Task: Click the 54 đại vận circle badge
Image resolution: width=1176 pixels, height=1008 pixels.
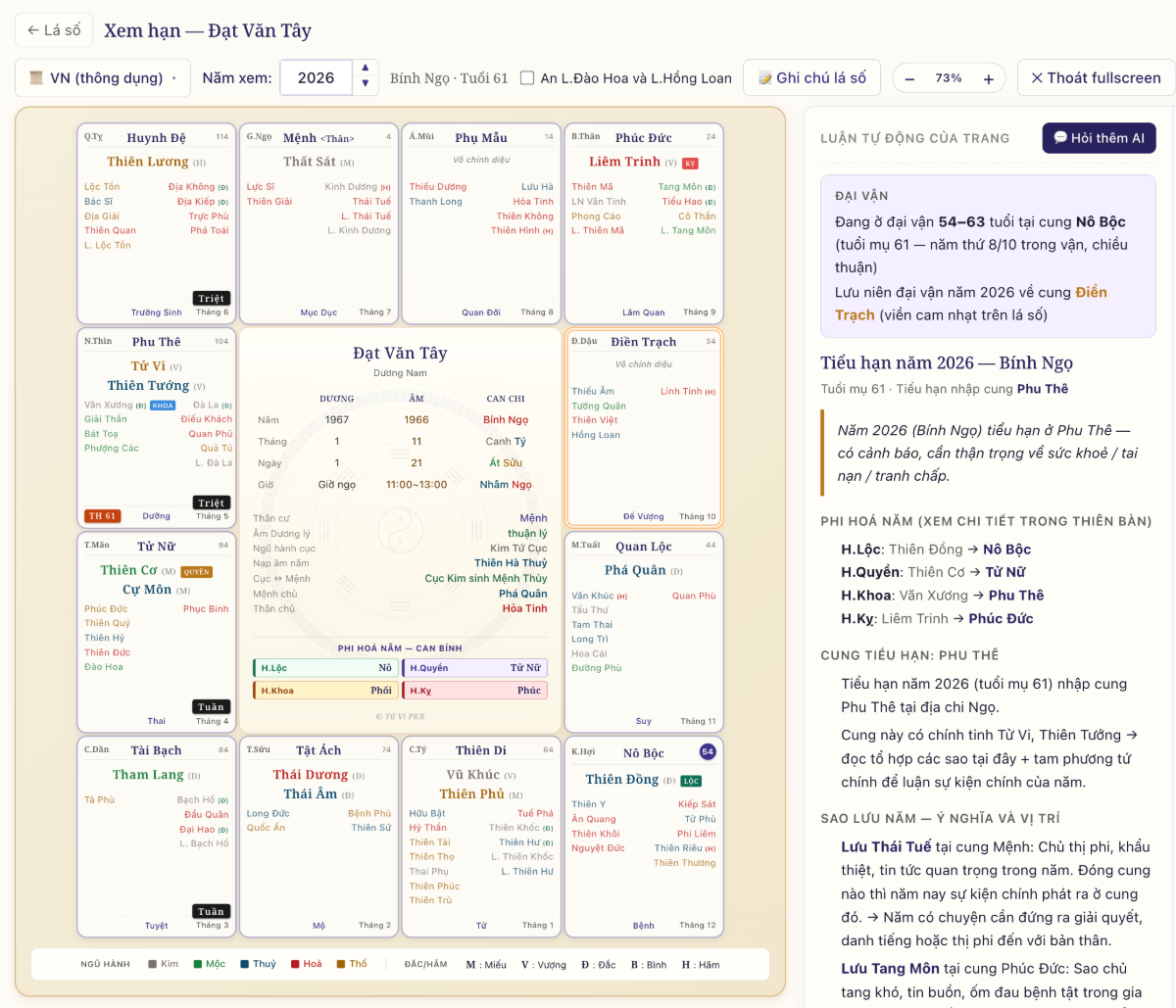Action: pyautogui.click(x=708, y=752)
